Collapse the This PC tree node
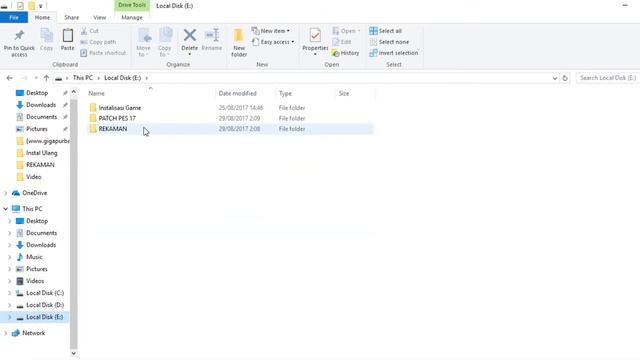The height and width of the screenshot is (360, 640). (x=6, y=209)
